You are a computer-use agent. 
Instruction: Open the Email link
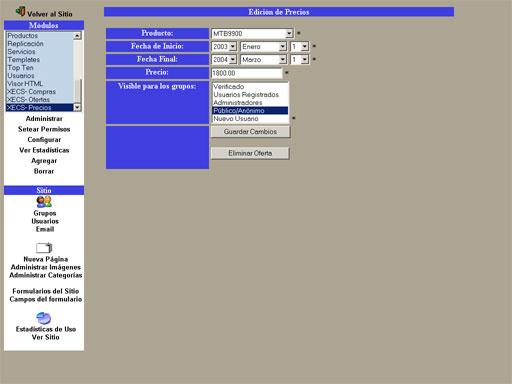click(45, 229)
